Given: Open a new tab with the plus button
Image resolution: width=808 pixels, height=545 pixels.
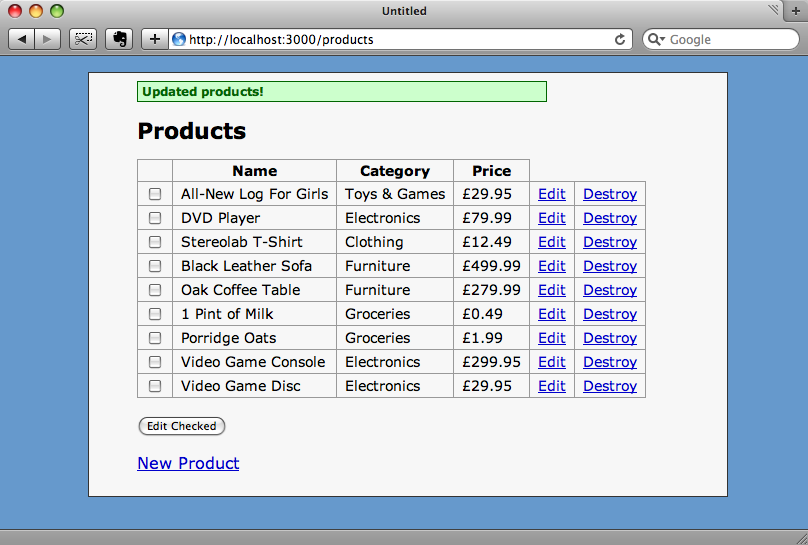Looking at the screenshot, I should coord(796,11).
